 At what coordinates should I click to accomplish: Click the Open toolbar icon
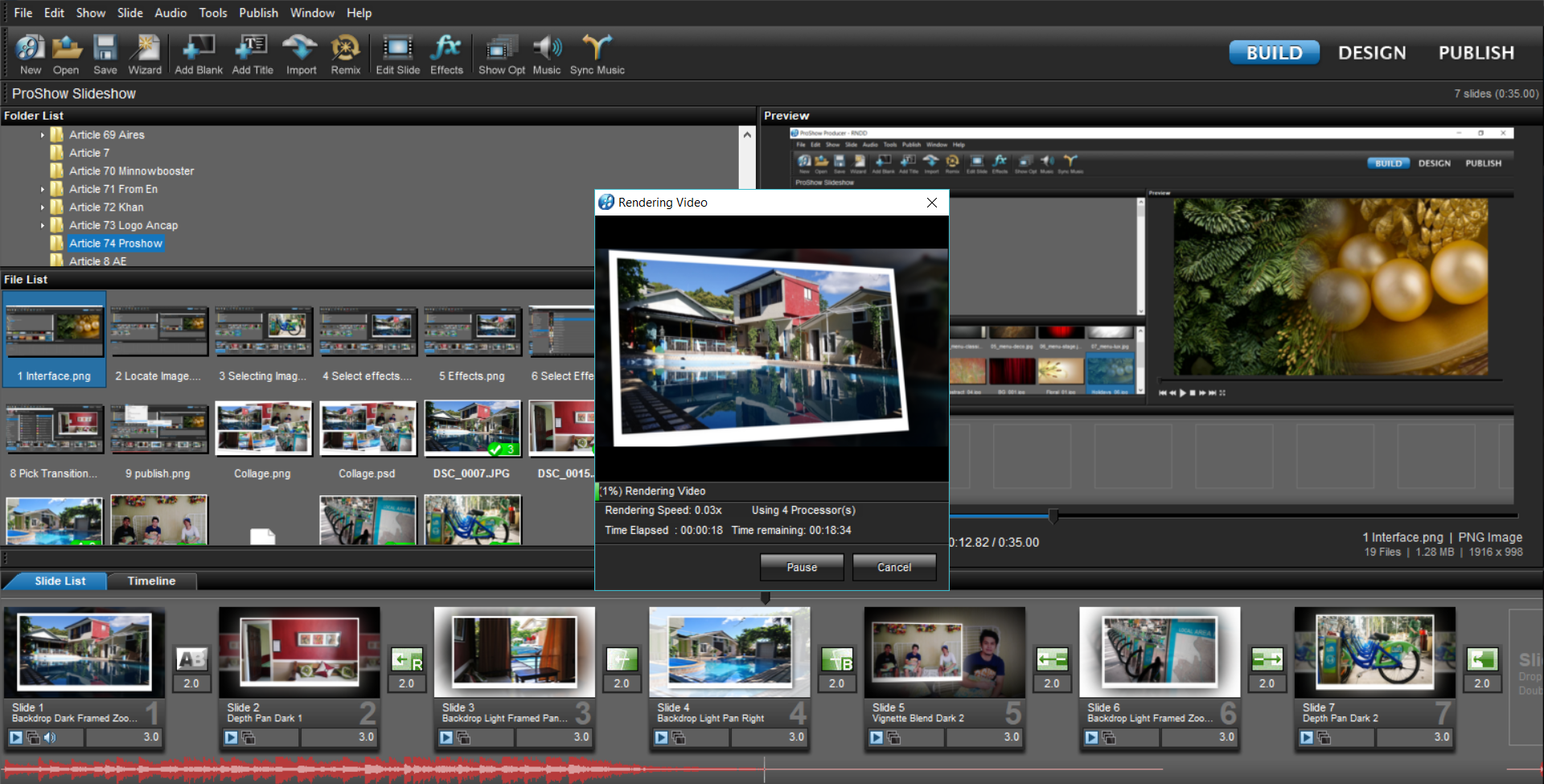pyautogui.click(x=66, y=55)
